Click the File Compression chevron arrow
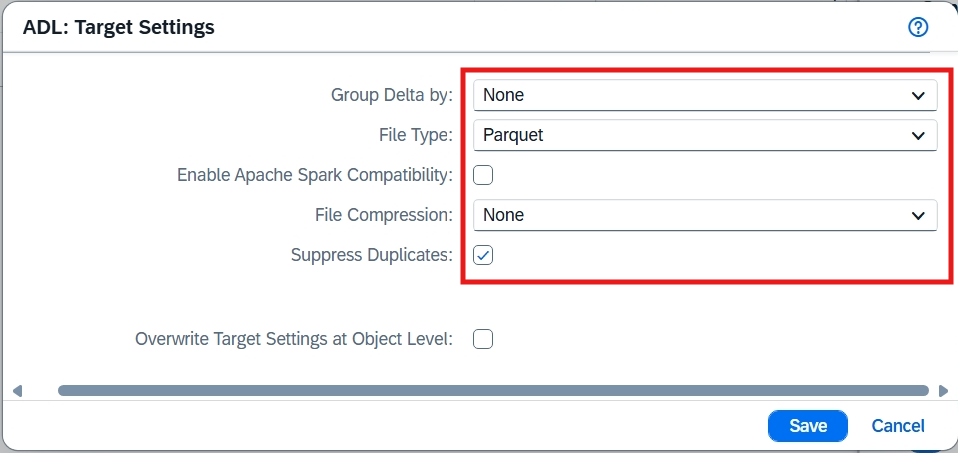958x453 pixels. 918,215
